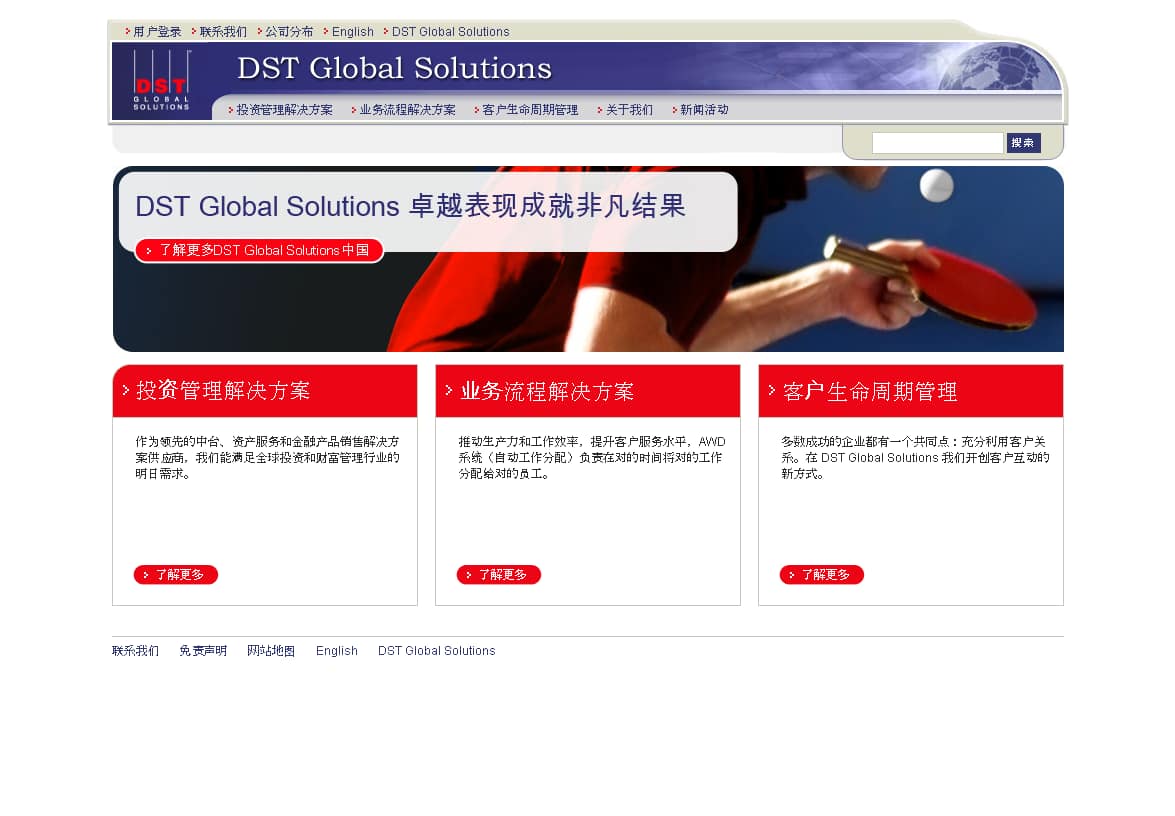The width and height of the screenshot is (1175, 816).
Task: Open 免责声明 disclaimer footer link
Action: [x=203, y=651]
